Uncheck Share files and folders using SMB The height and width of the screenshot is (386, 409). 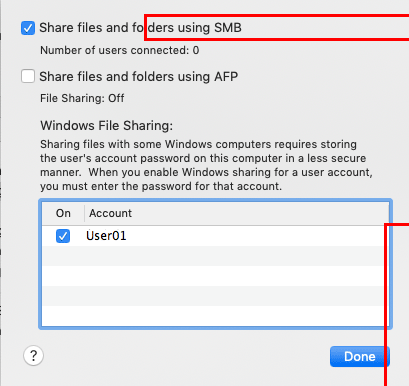coord(28,28)
